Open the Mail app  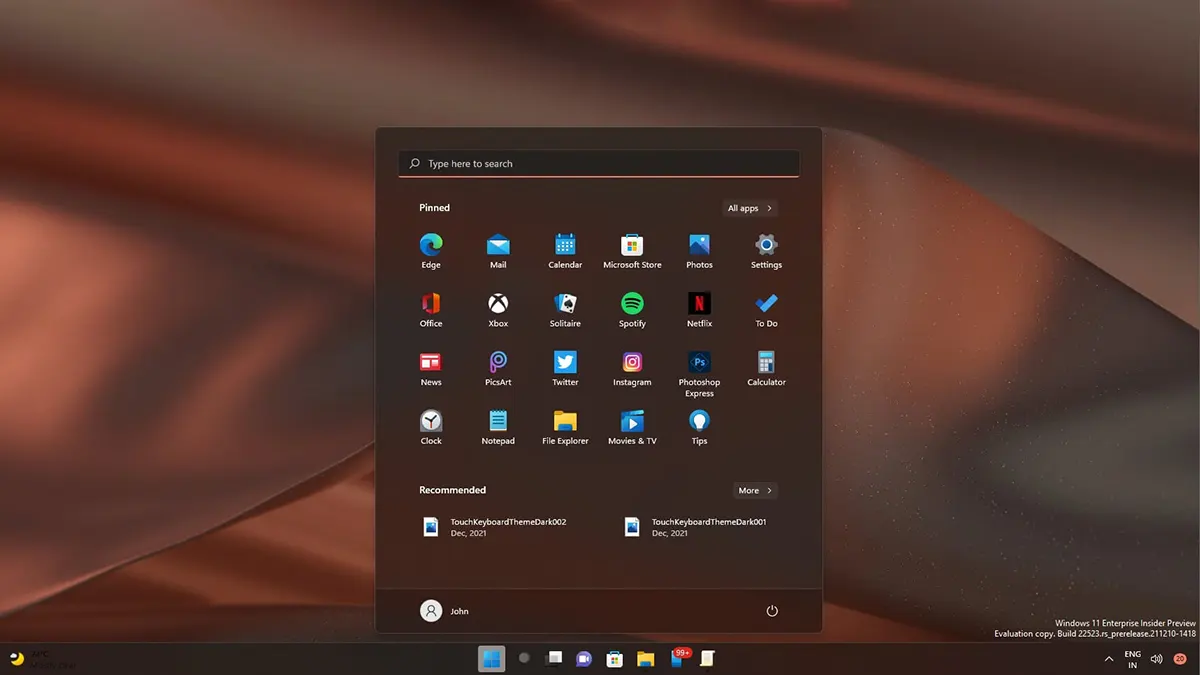(498, 250)
